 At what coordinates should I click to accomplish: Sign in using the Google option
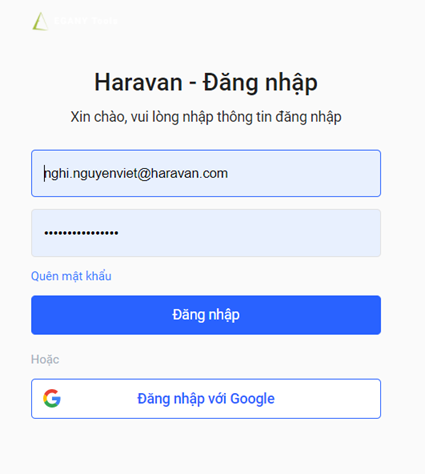pos(206,399)
